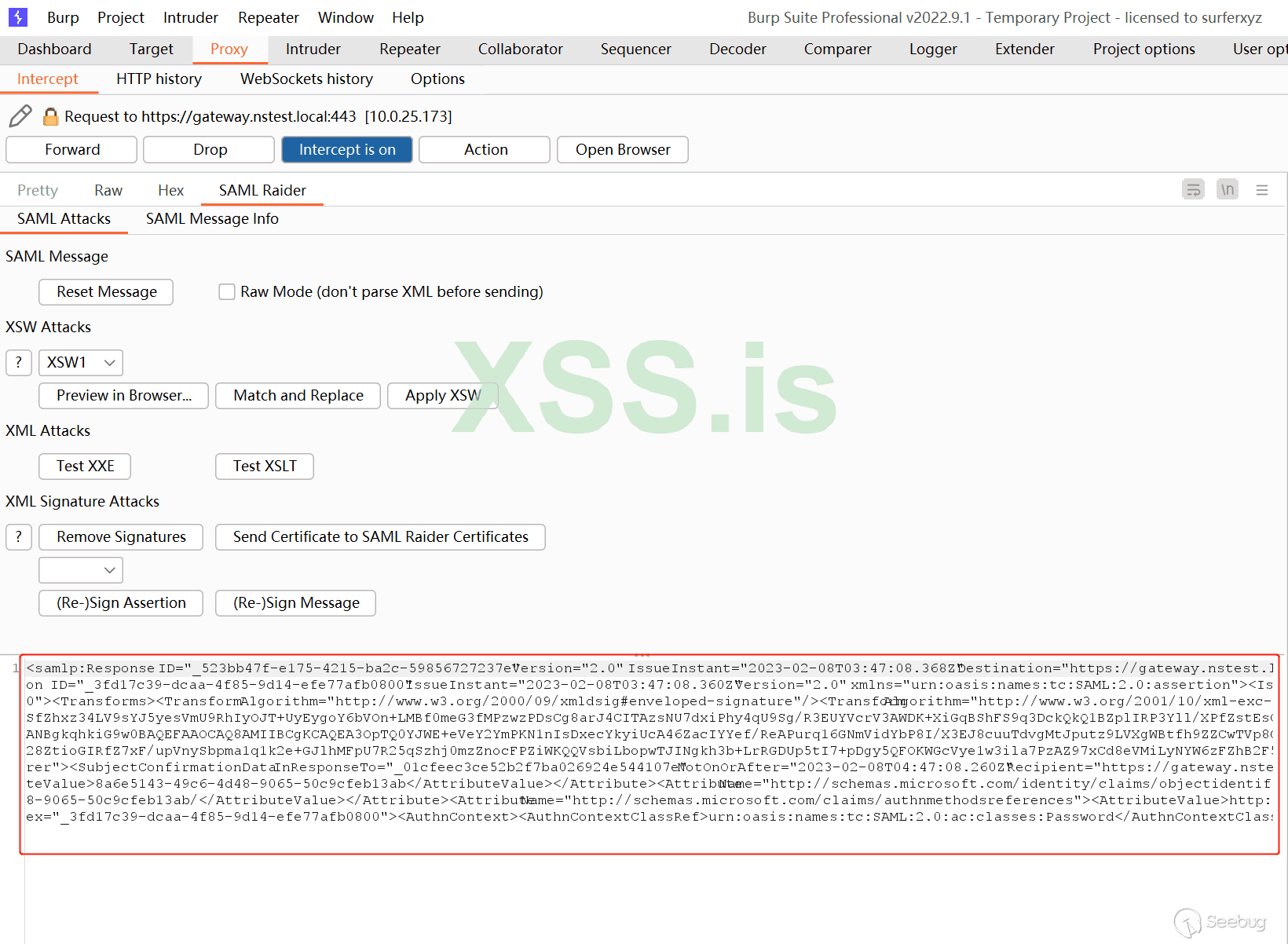Screen dimensions: 1288x944
Task: Open the Sequencer tab
Action: point(636,49)
